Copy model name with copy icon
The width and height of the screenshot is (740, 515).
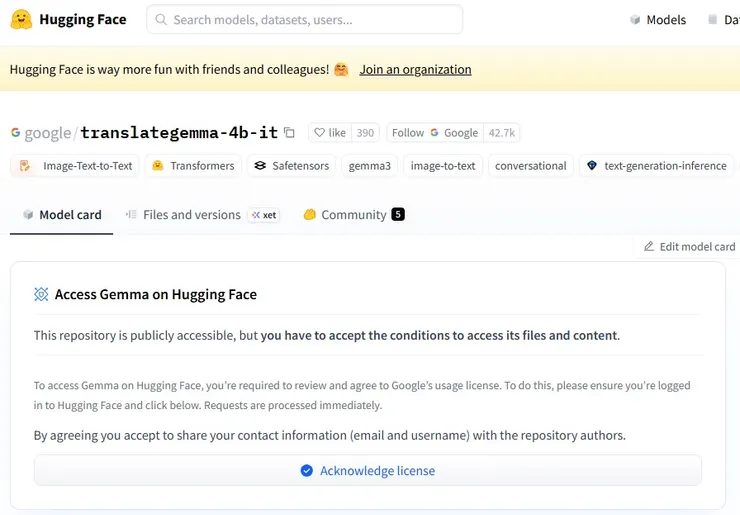tap(290, 133)
